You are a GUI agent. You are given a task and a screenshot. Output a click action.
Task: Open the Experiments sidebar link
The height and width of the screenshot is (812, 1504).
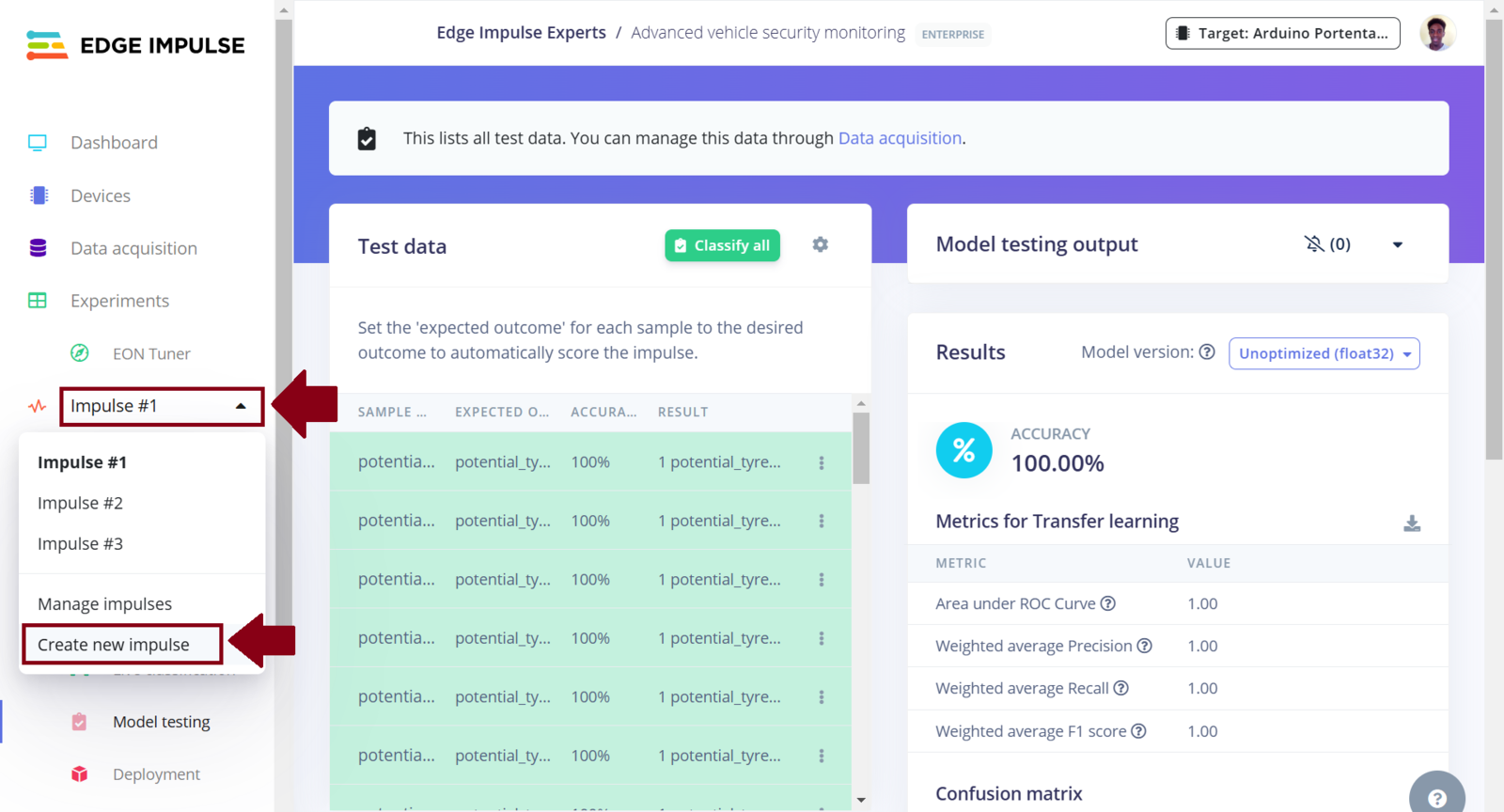(119, 301)
